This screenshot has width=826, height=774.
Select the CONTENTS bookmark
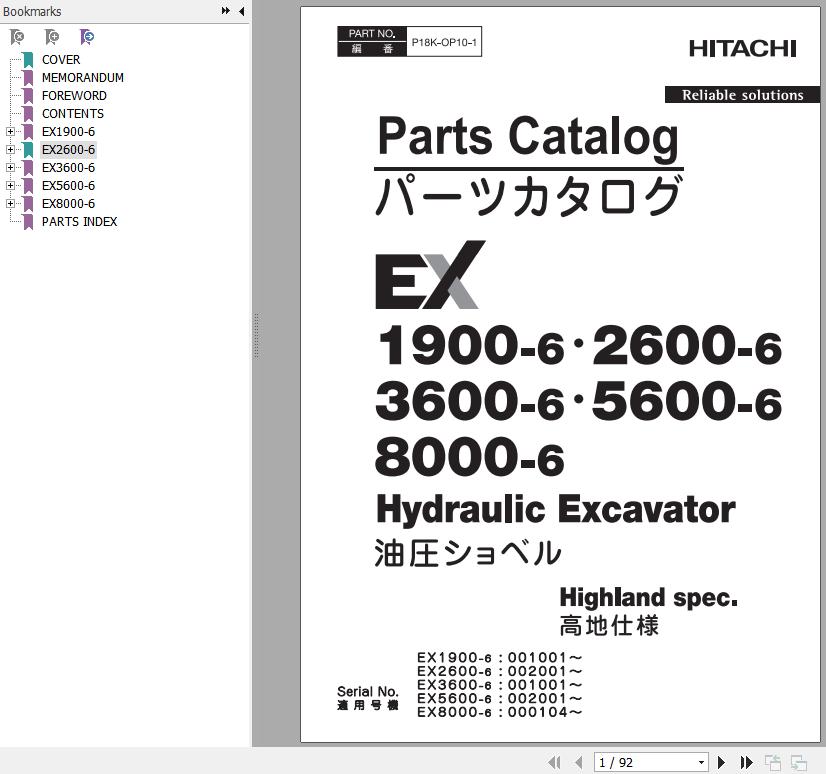click(x=72, y=114)
